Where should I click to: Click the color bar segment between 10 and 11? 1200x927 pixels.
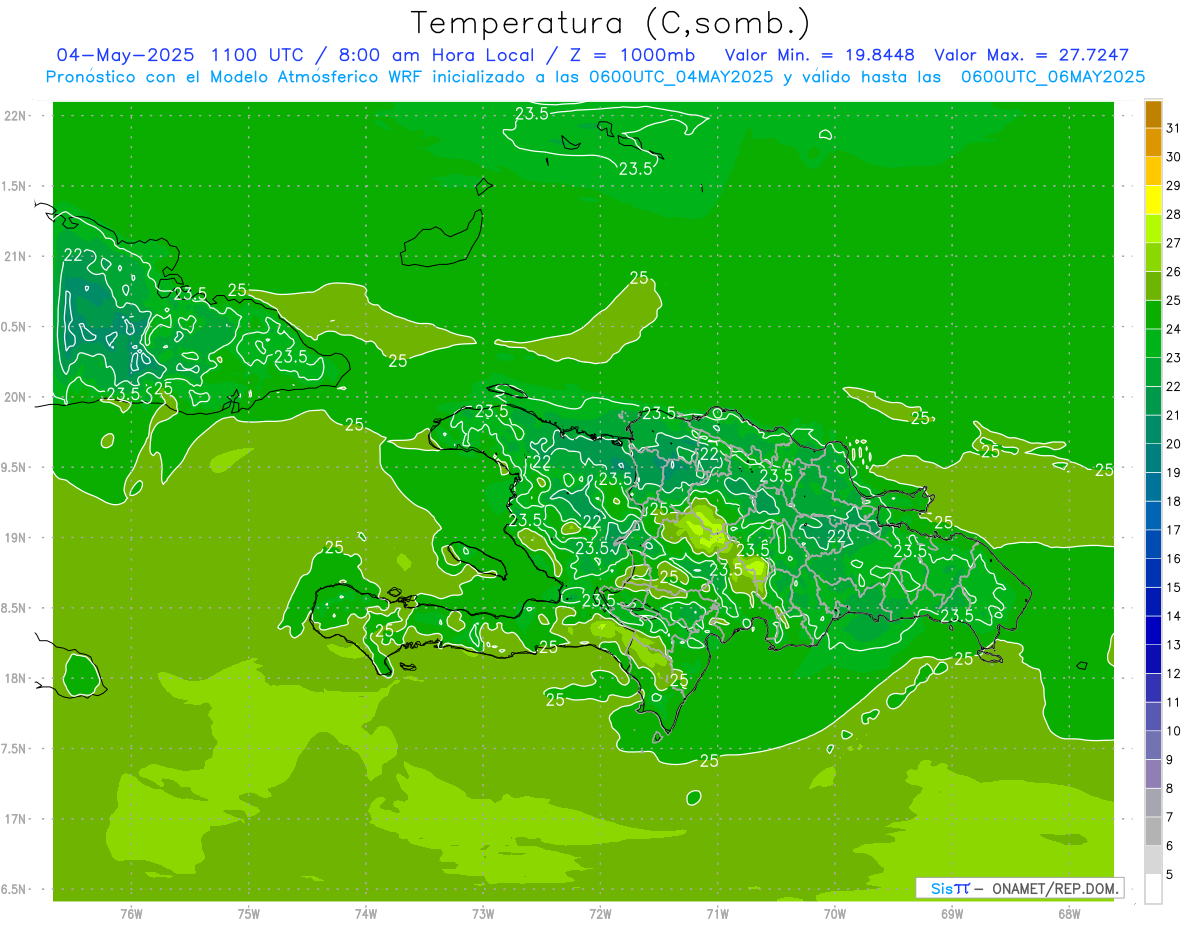pos(1153,716)
